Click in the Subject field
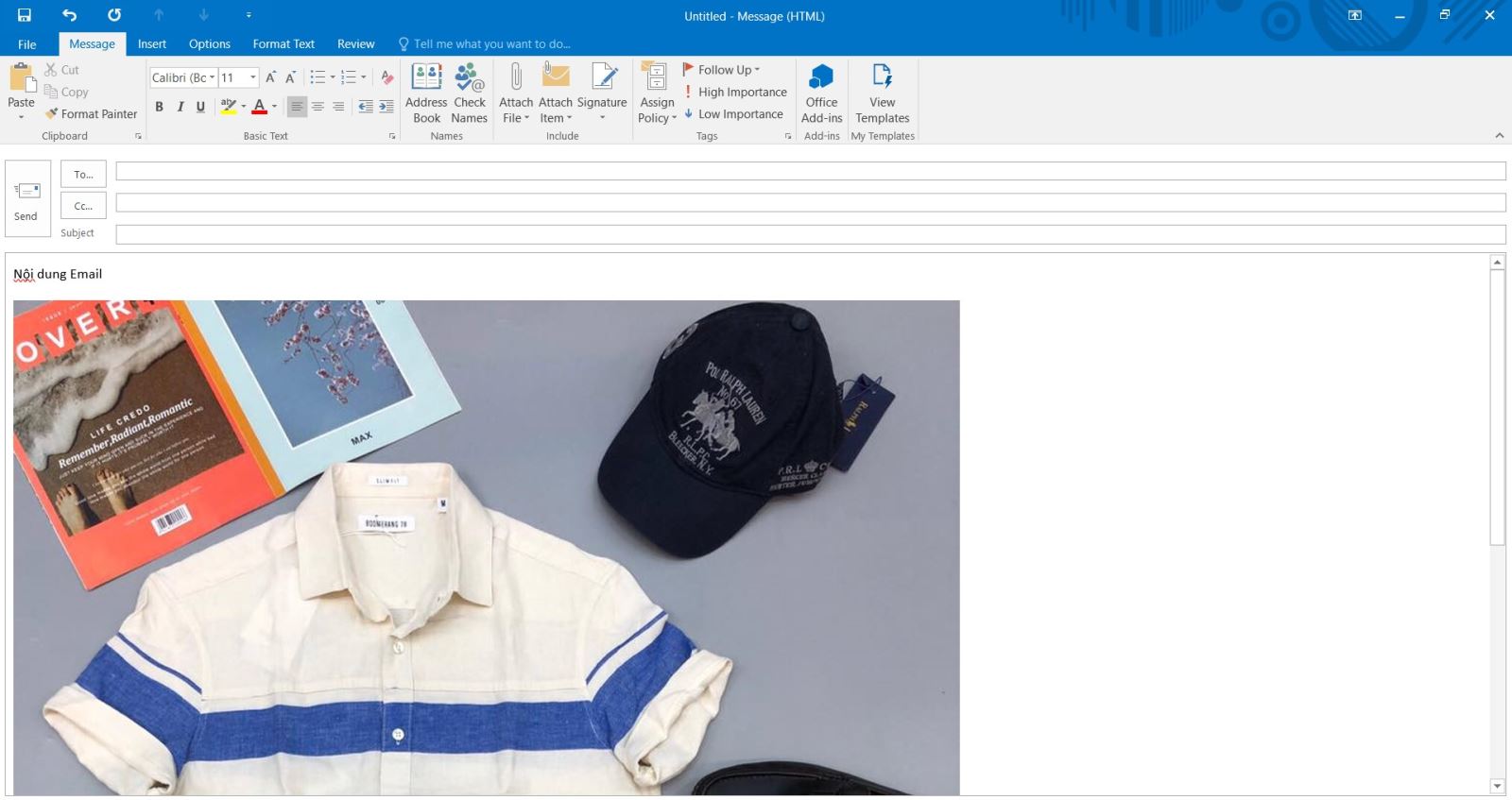Image resolution: width=1512 pixels, height=800 pixels. click(810, 234)
